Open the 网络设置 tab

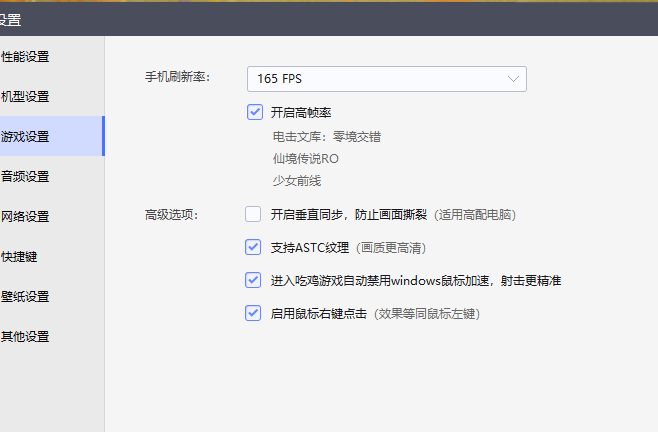(27, 217)
